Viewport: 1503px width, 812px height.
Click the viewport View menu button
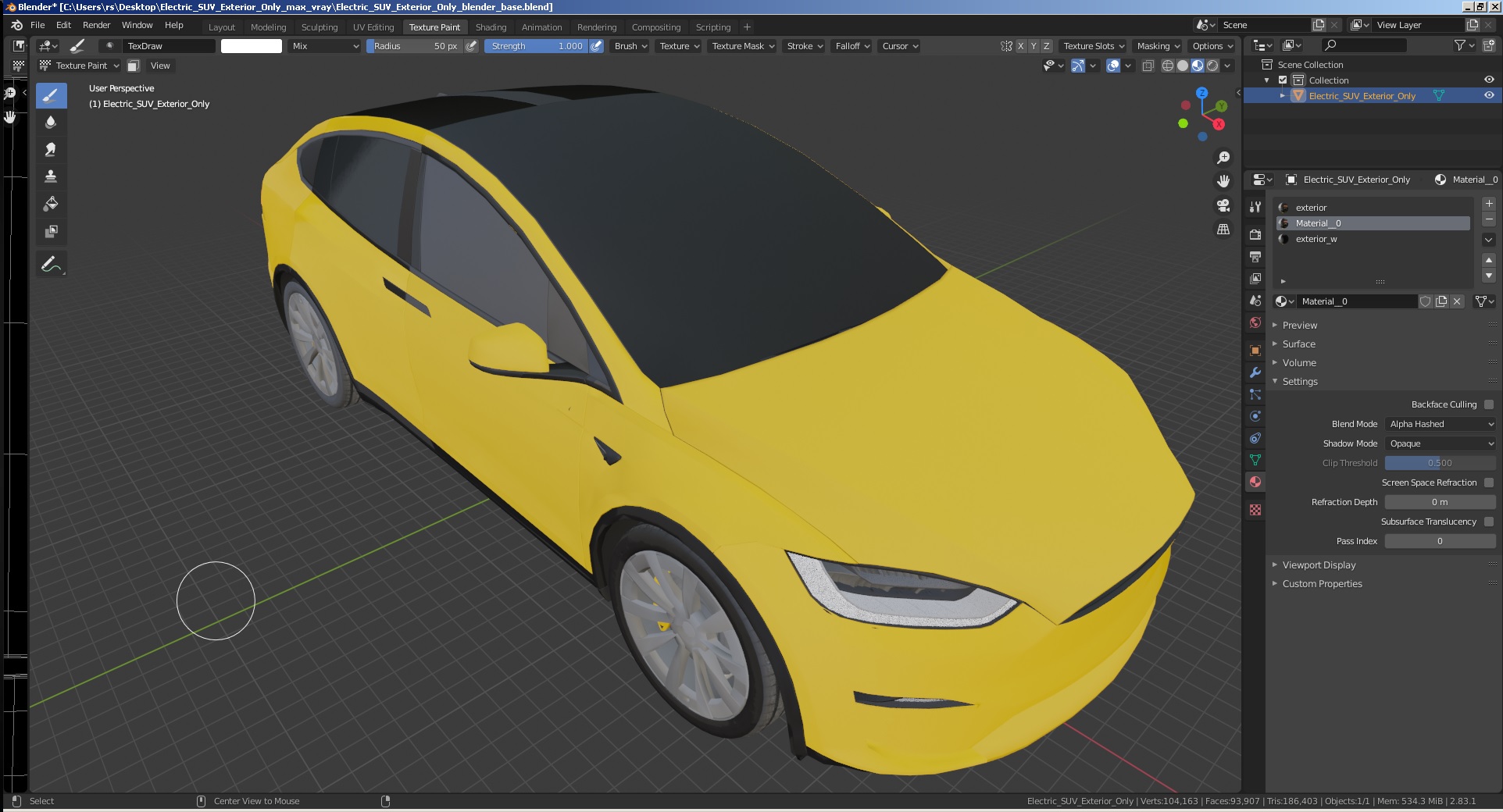tap(160, 66)
